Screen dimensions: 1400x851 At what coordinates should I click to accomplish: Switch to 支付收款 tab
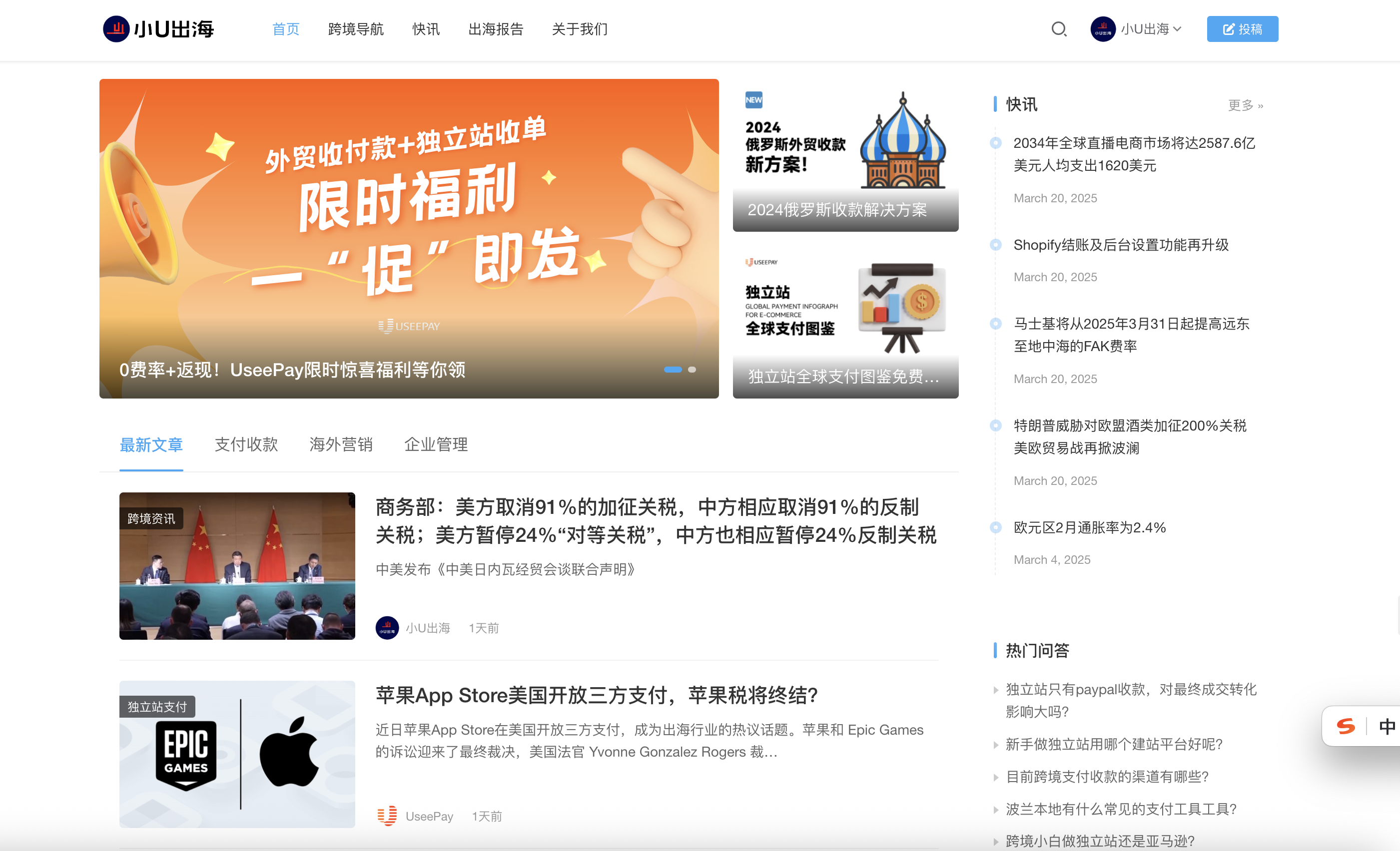coord(246,445)
